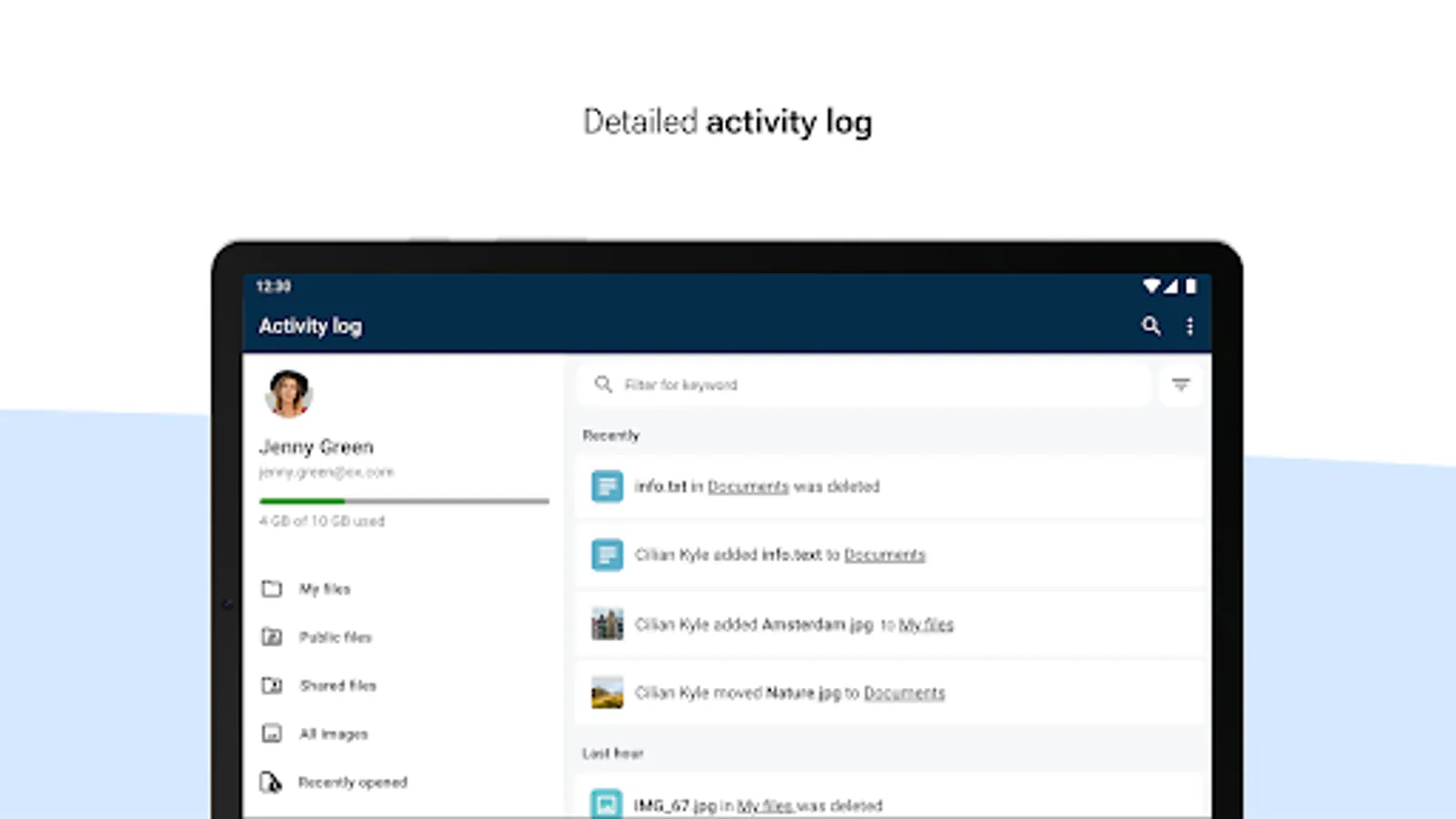Click the storage usage progress bar
Screen dimensions: 1456x819
click(404, 500)
